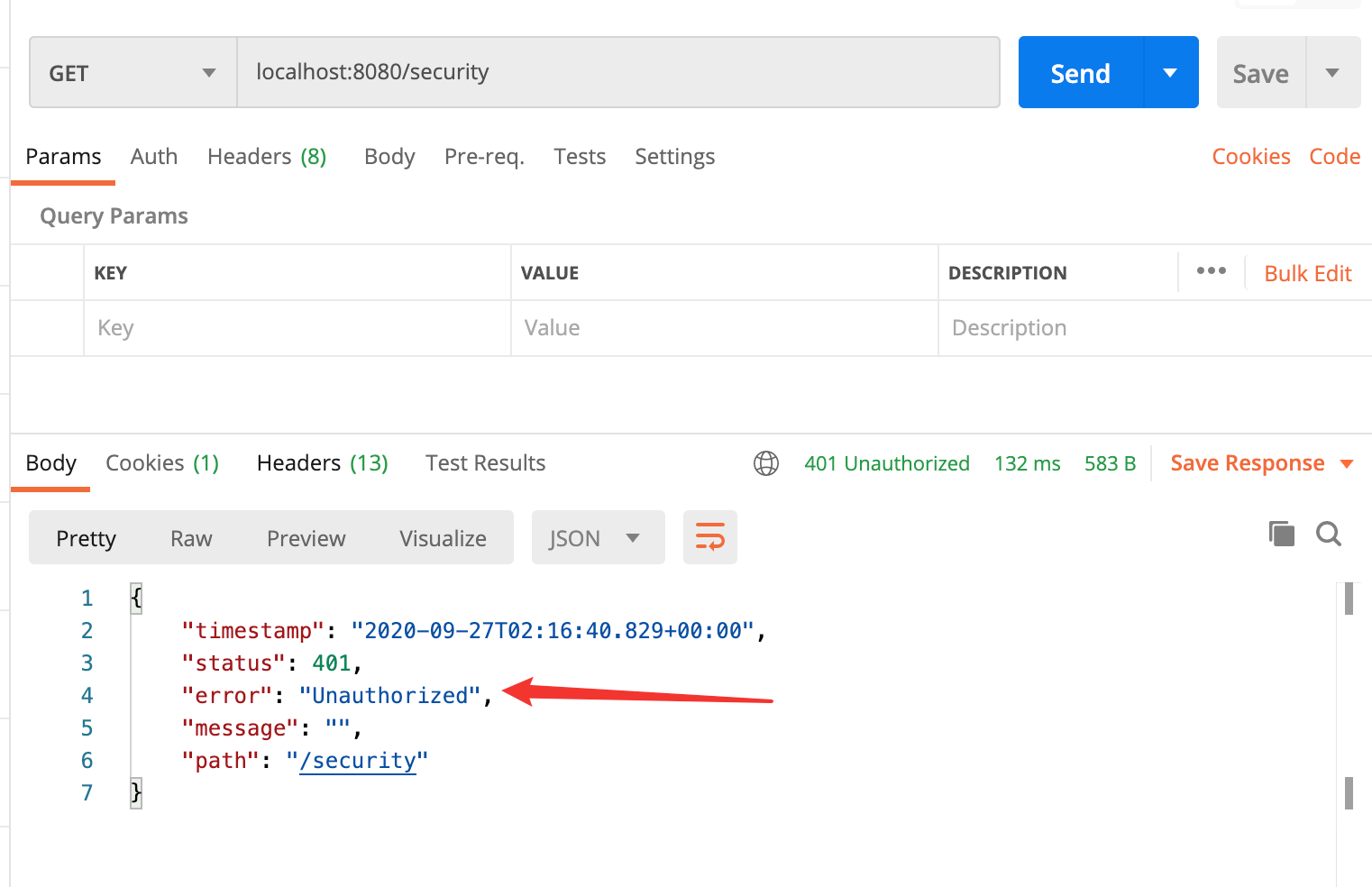Expand the Save button dropdown arrow
The image size is (1372, 887).
coord(1332,73)
